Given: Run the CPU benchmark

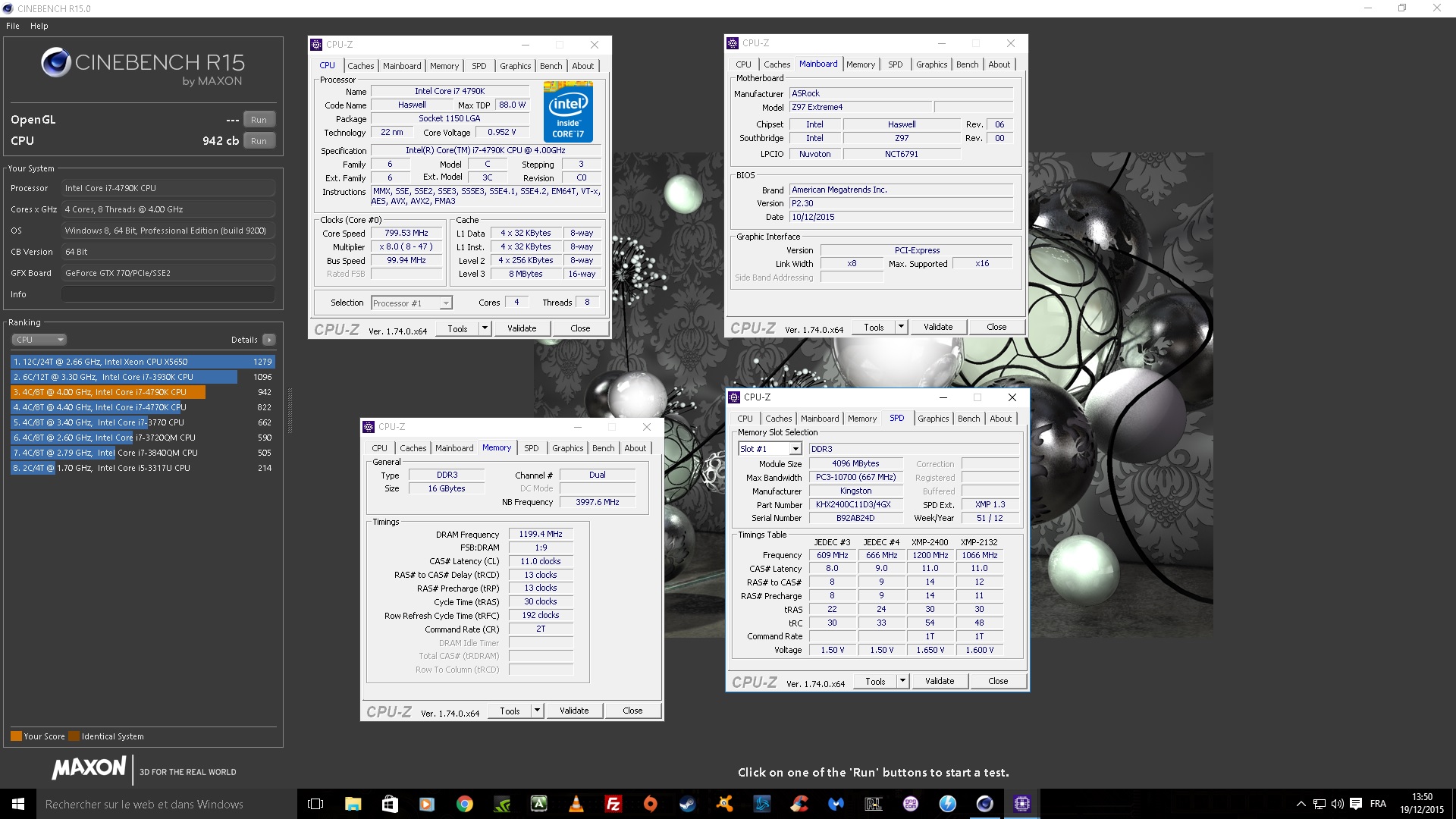Looking at the screenshot, I should point(259,141).
